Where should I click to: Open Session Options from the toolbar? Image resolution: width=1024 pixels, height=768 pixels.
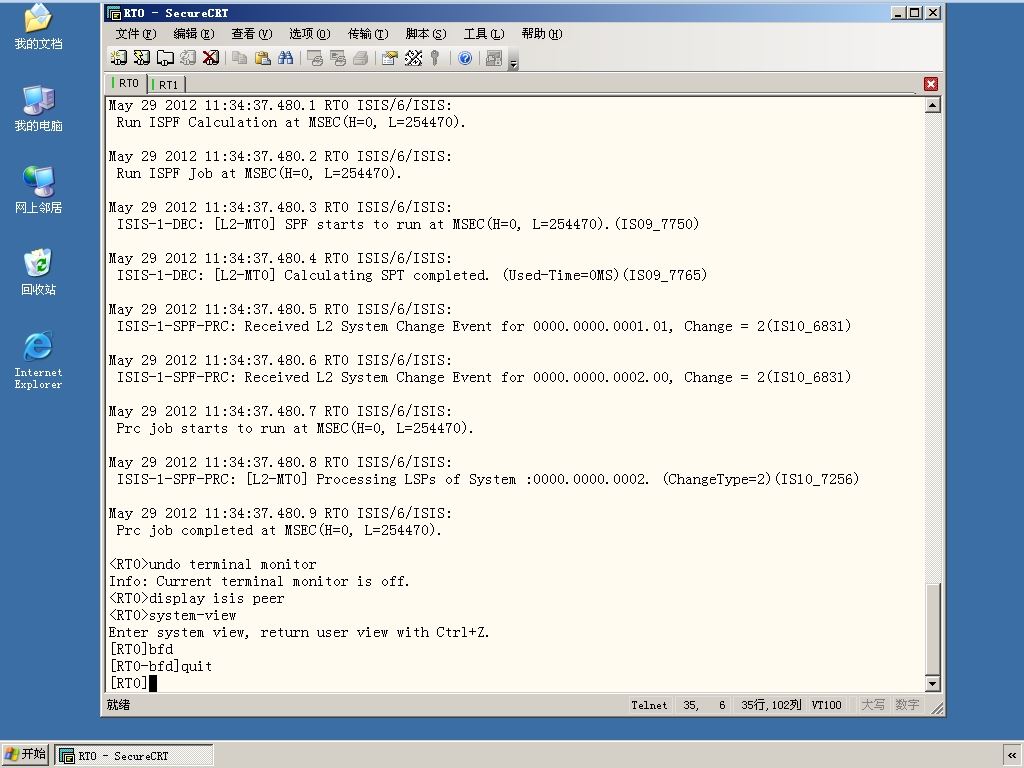click(390, 58)
